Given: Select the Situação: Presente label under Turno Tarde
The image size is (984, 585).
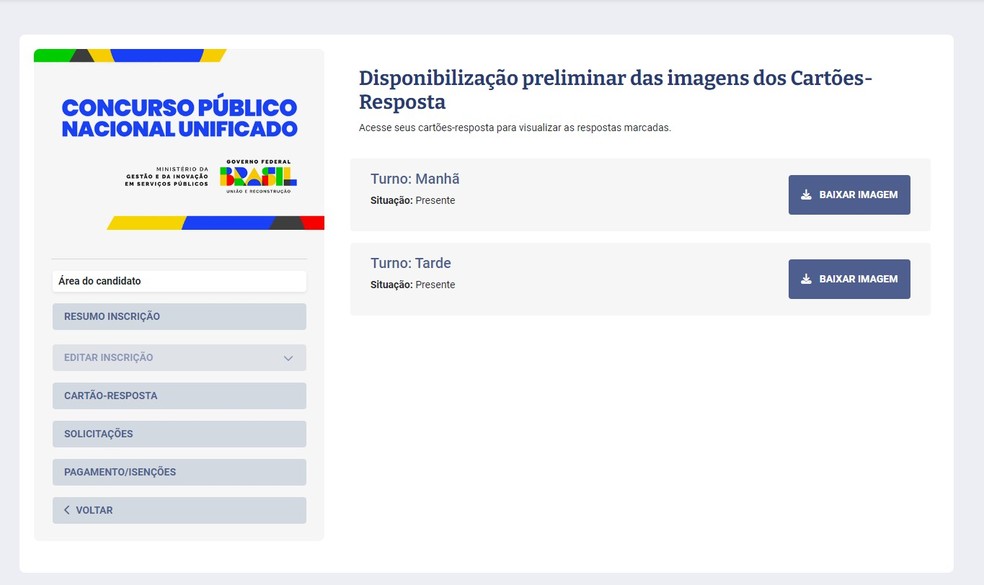Looking at the screenshot, I should tap(411, 285).
